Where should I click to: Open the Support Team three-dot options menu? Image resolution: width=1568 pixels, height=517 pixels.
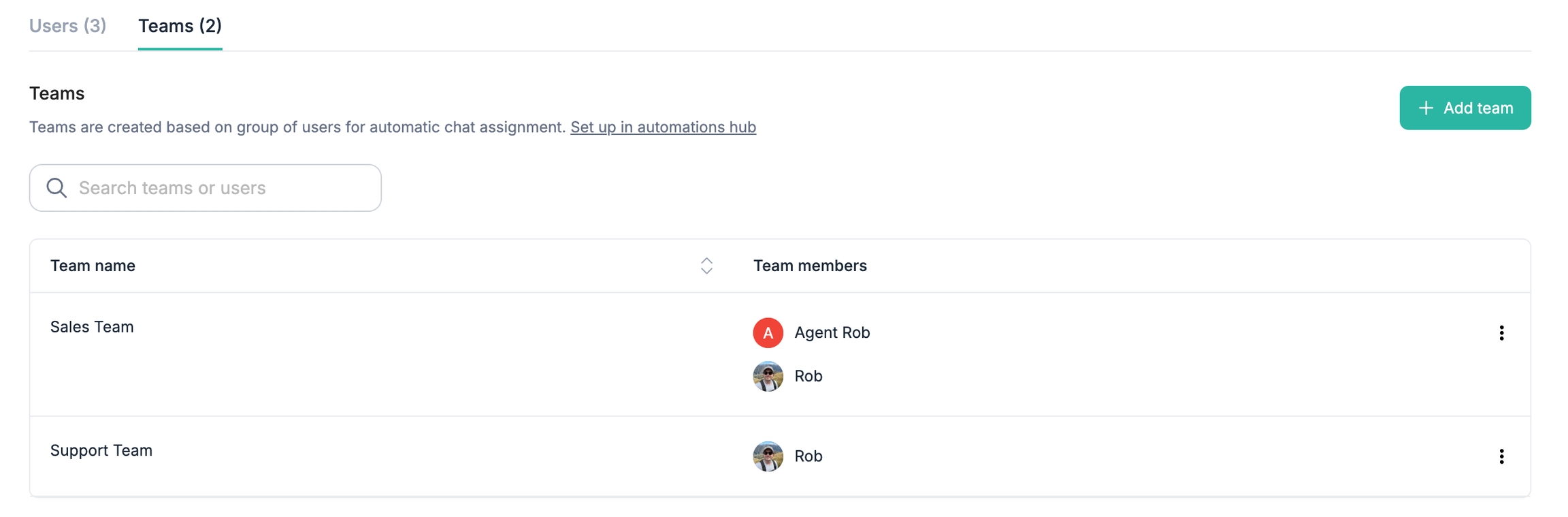[x=1501, y=456]
